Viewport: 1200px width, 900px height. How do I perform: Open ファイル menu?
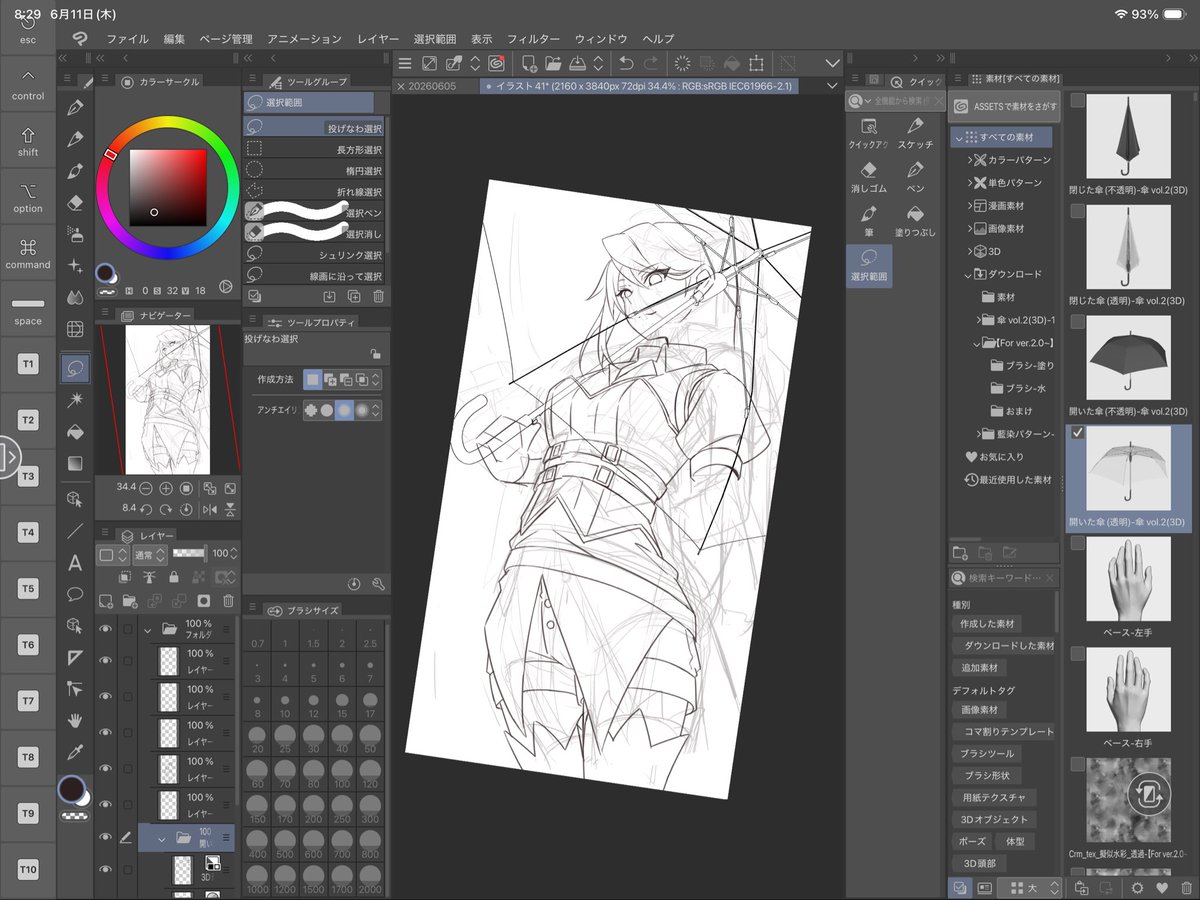(x=127, y=39)
